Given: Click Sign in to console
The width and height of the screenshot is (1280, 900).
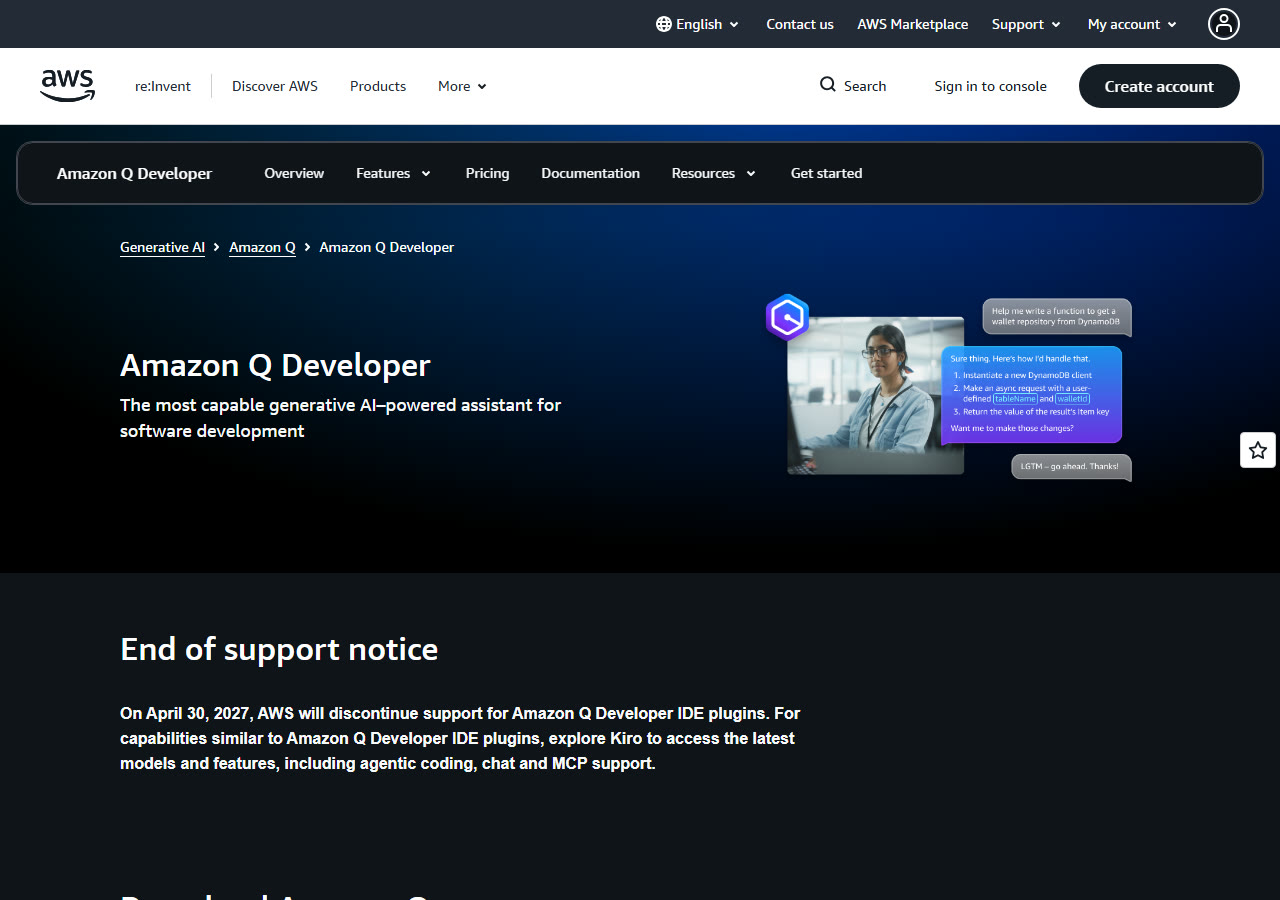Looking at the screenshot, I should (x=990, y=86).
